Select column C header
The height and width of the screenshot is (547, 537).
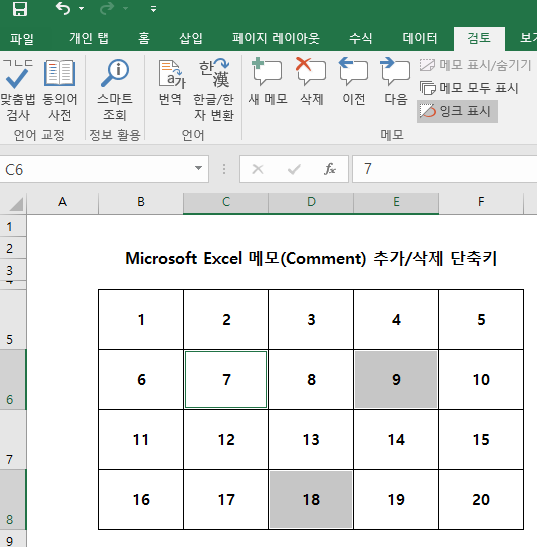[226, 202]
